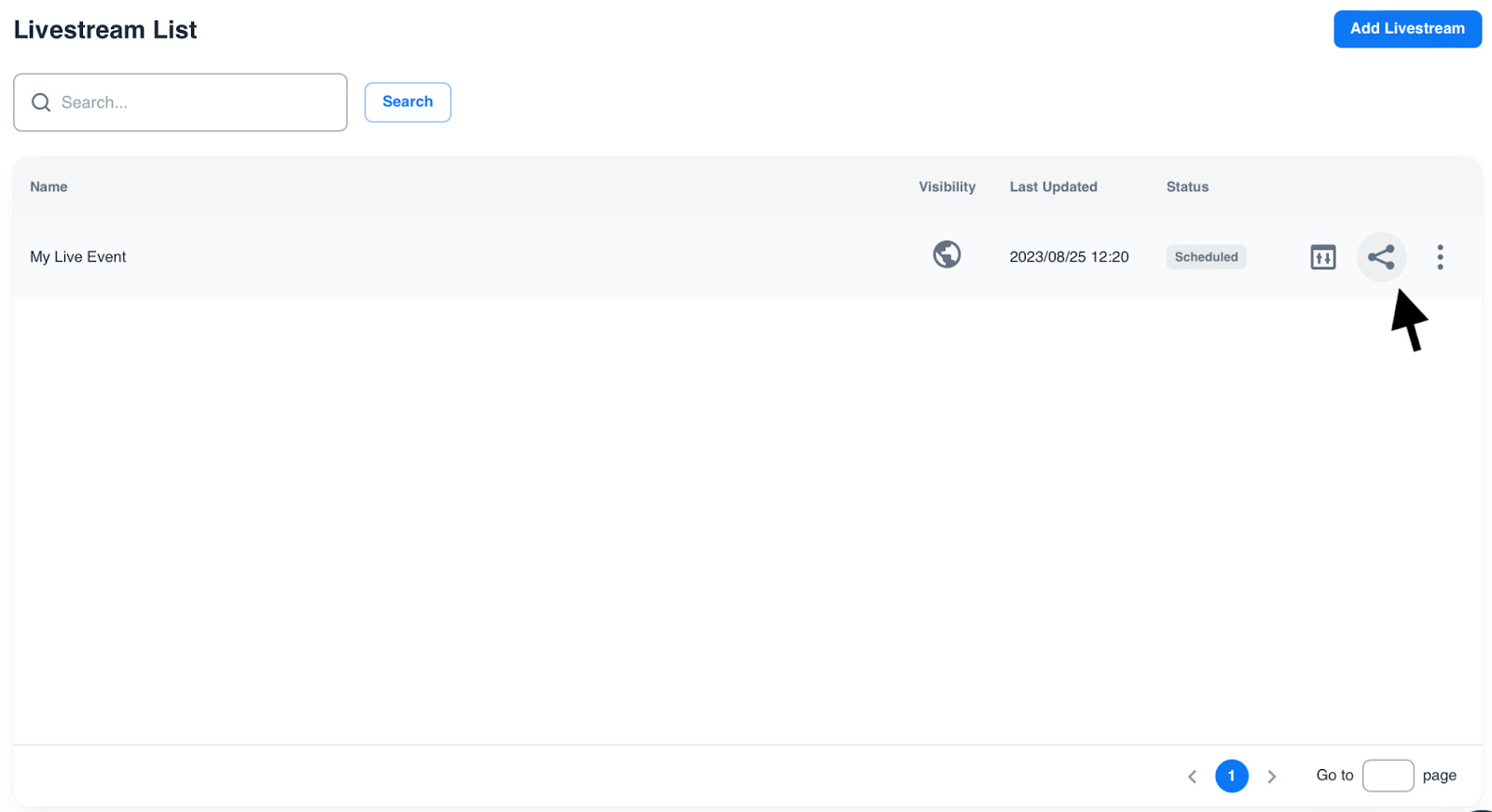The image size is (1492, 812).
Task: Click the Go to page number box
Action: click(1388, 776)
